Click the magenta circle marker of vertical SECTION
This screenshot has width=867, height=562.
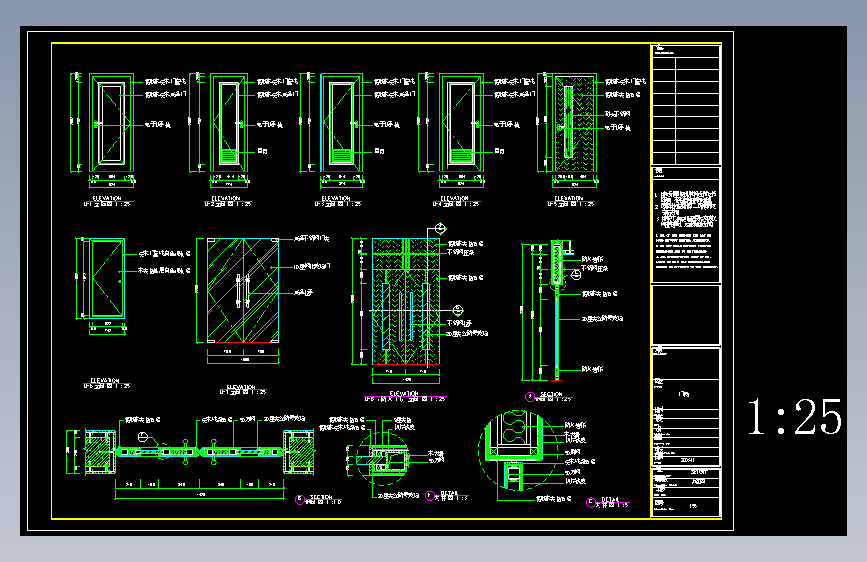click(x=530, y=397)
